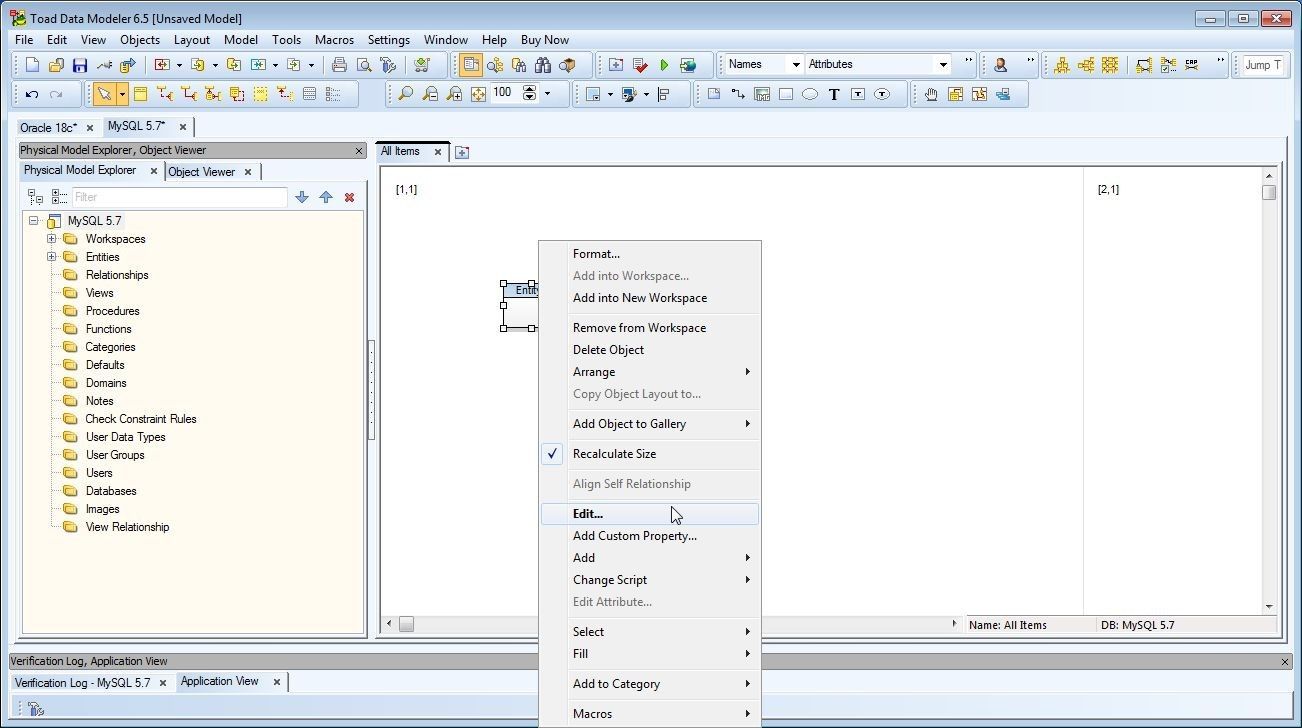This screenshot has height=728, width=1302.
Task: Select the Rectangle shape tool
Action: click(x=786, y=94)
